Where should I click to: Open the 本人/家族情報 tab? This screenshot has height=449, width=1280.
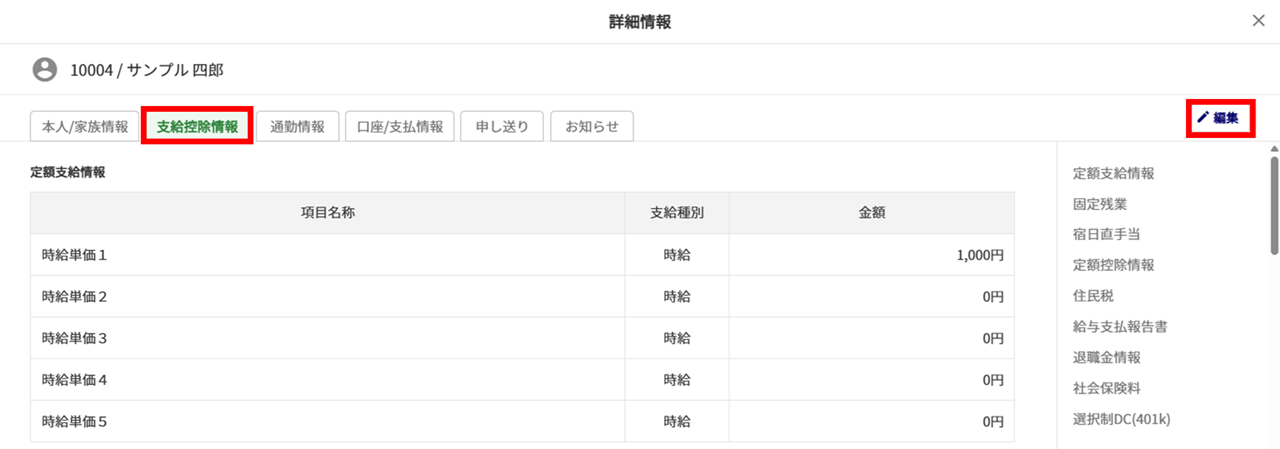(85, 127)
